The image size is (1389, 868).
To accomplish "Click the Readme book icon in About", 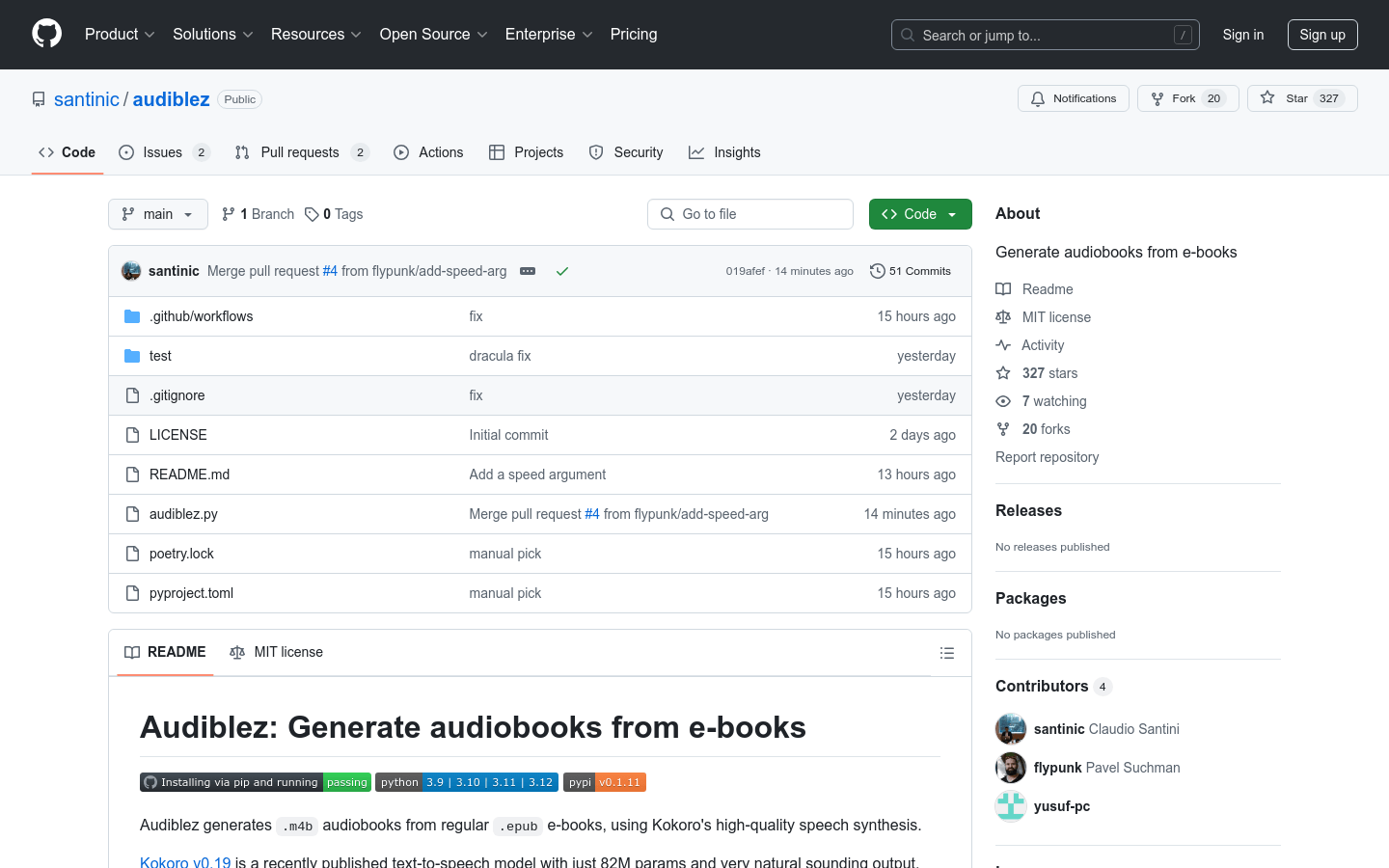I will [x=1003, y=289].
